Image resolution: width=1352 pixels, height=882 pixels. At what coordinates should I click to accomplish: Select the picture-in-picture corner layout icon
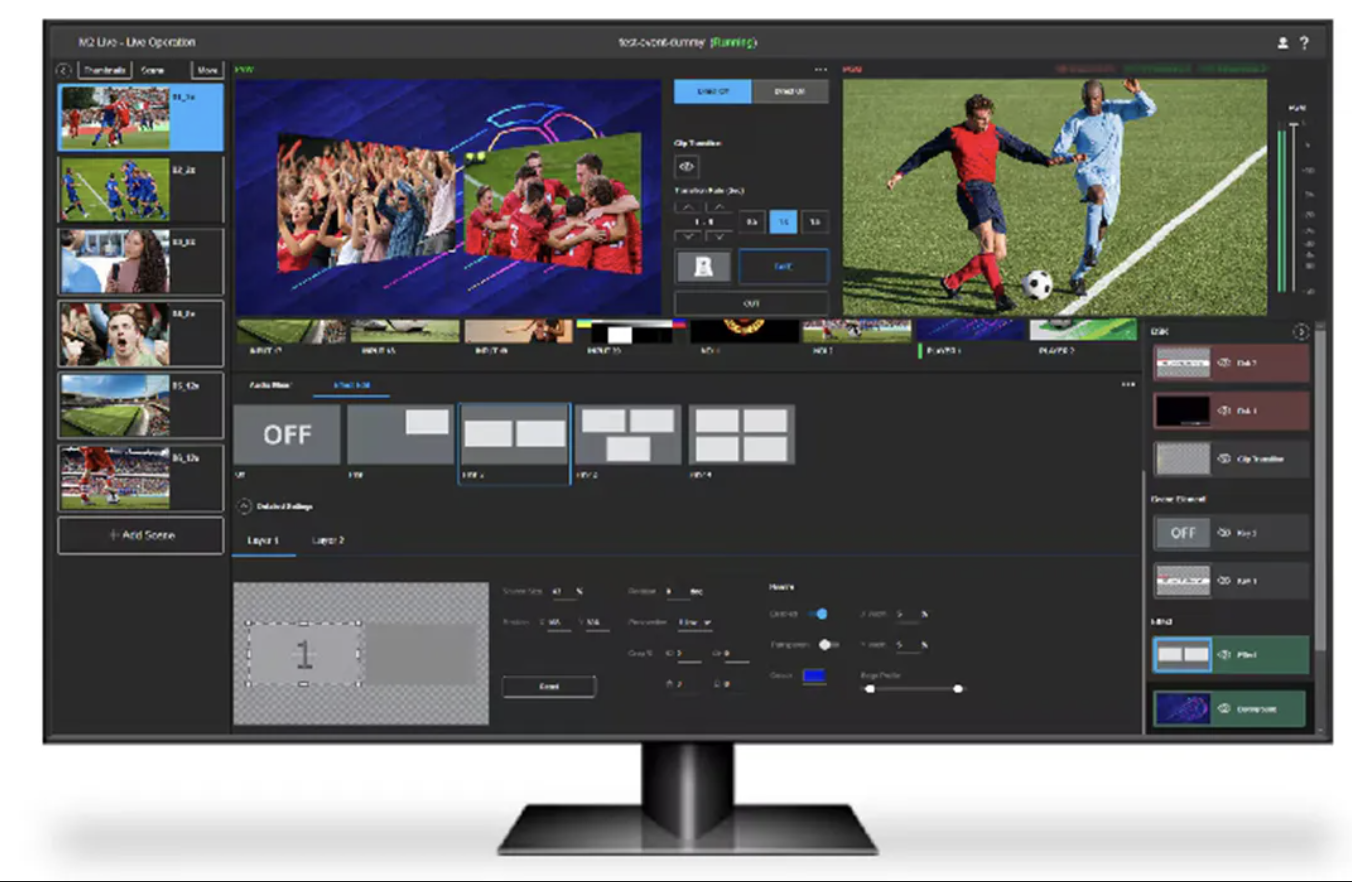click(x=400, y=434)
